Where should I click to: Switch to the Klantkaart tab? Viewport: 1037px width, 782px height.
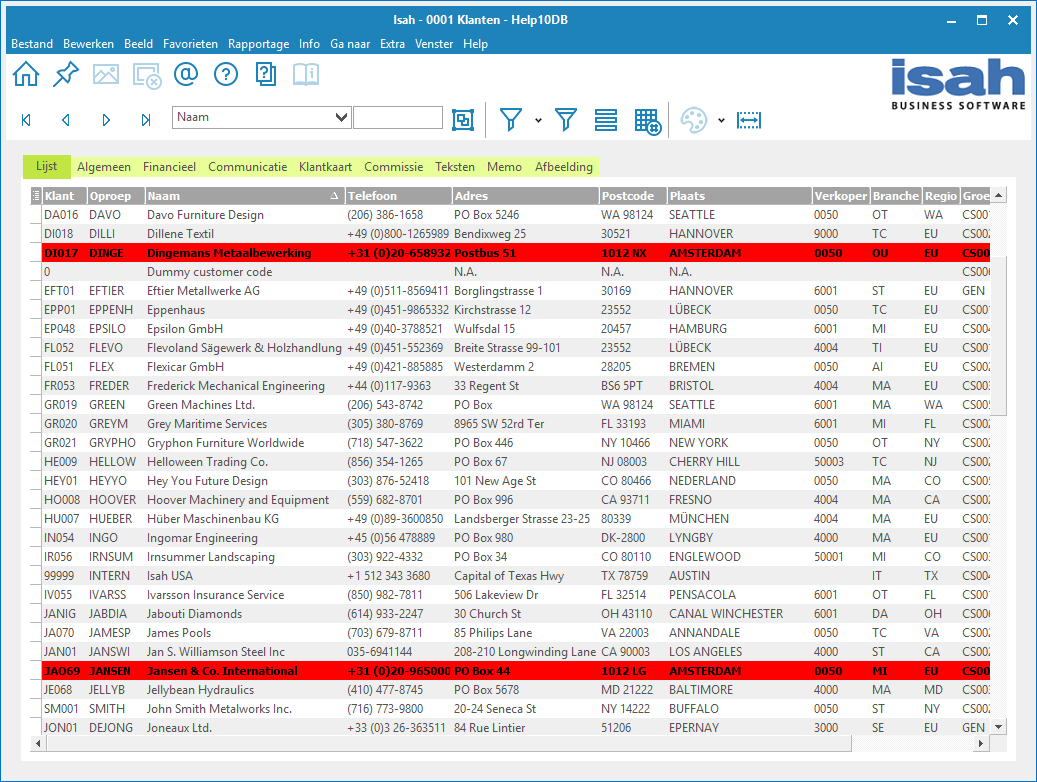pyautogui.click(x=325, y=167)
